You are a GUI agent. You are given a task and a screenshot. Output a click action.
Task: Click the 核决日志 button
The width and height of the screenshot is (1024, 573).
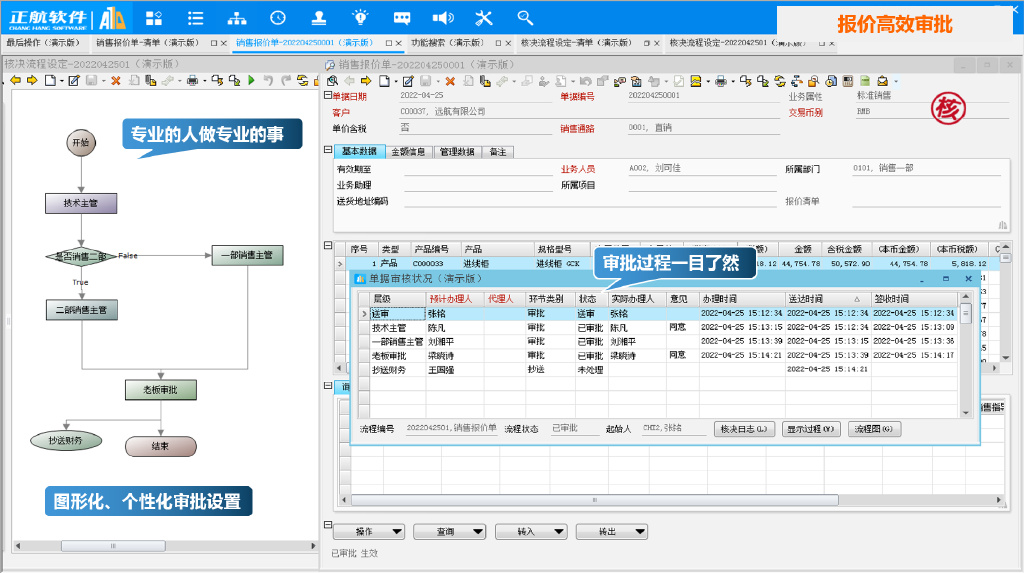[744, 429]
